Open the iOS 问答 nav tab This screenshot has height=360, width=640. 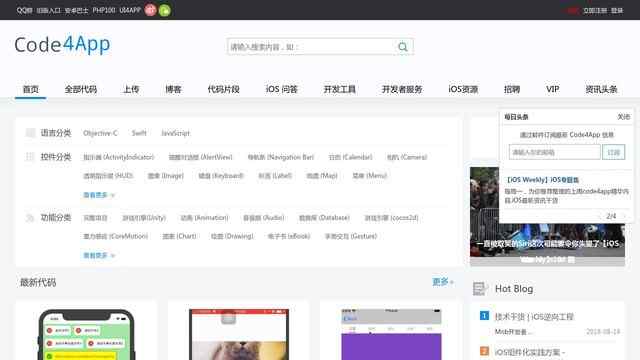click(x=282, y=89)
